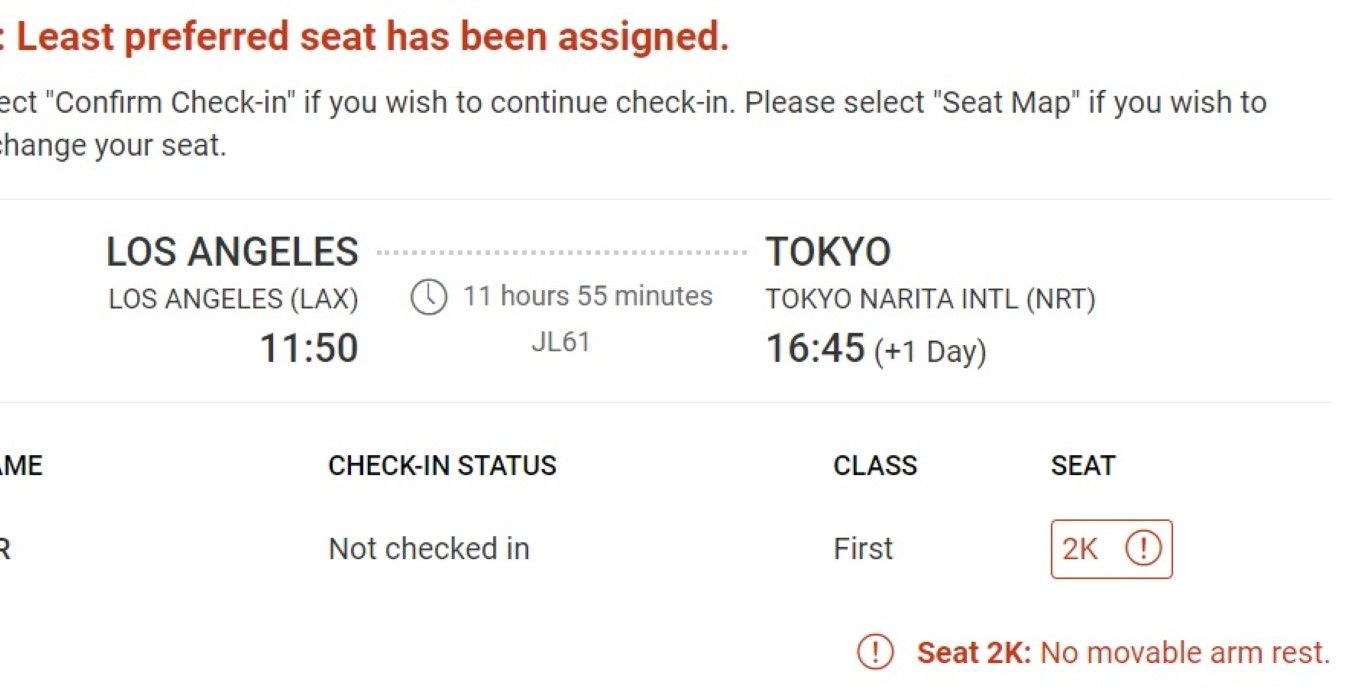Click the Not checked in status text
1366x691 pixels.
point(429,548)
